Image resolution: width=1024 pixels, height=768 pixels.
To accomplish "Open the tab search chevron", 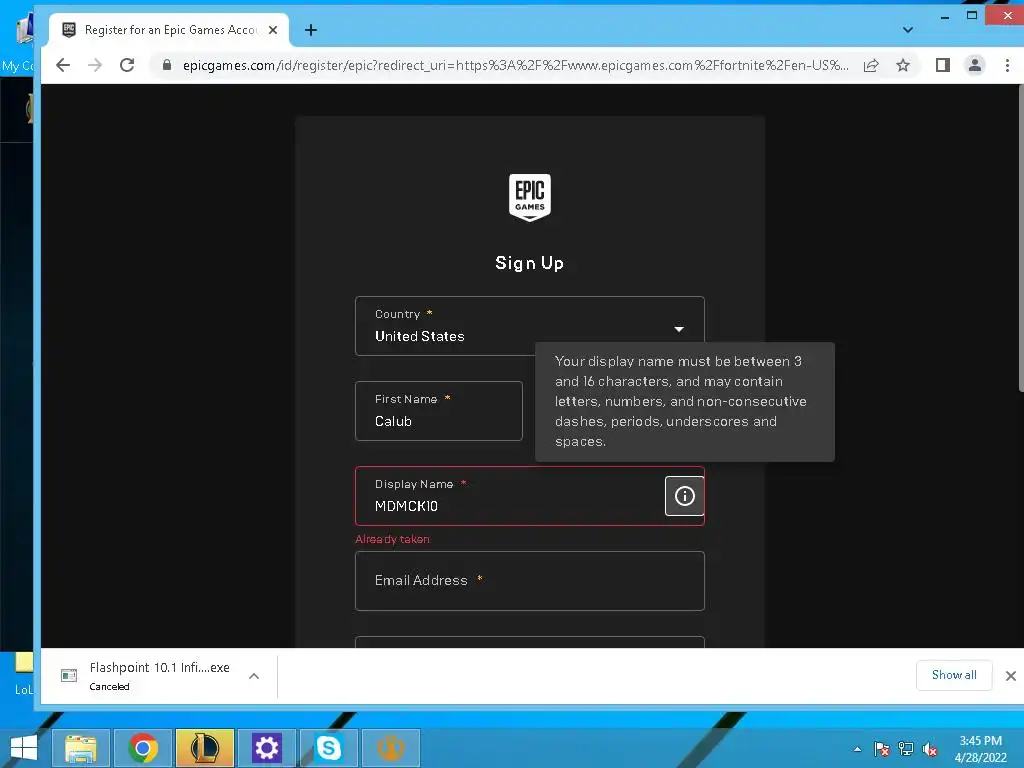I will (x=907, y=30).
